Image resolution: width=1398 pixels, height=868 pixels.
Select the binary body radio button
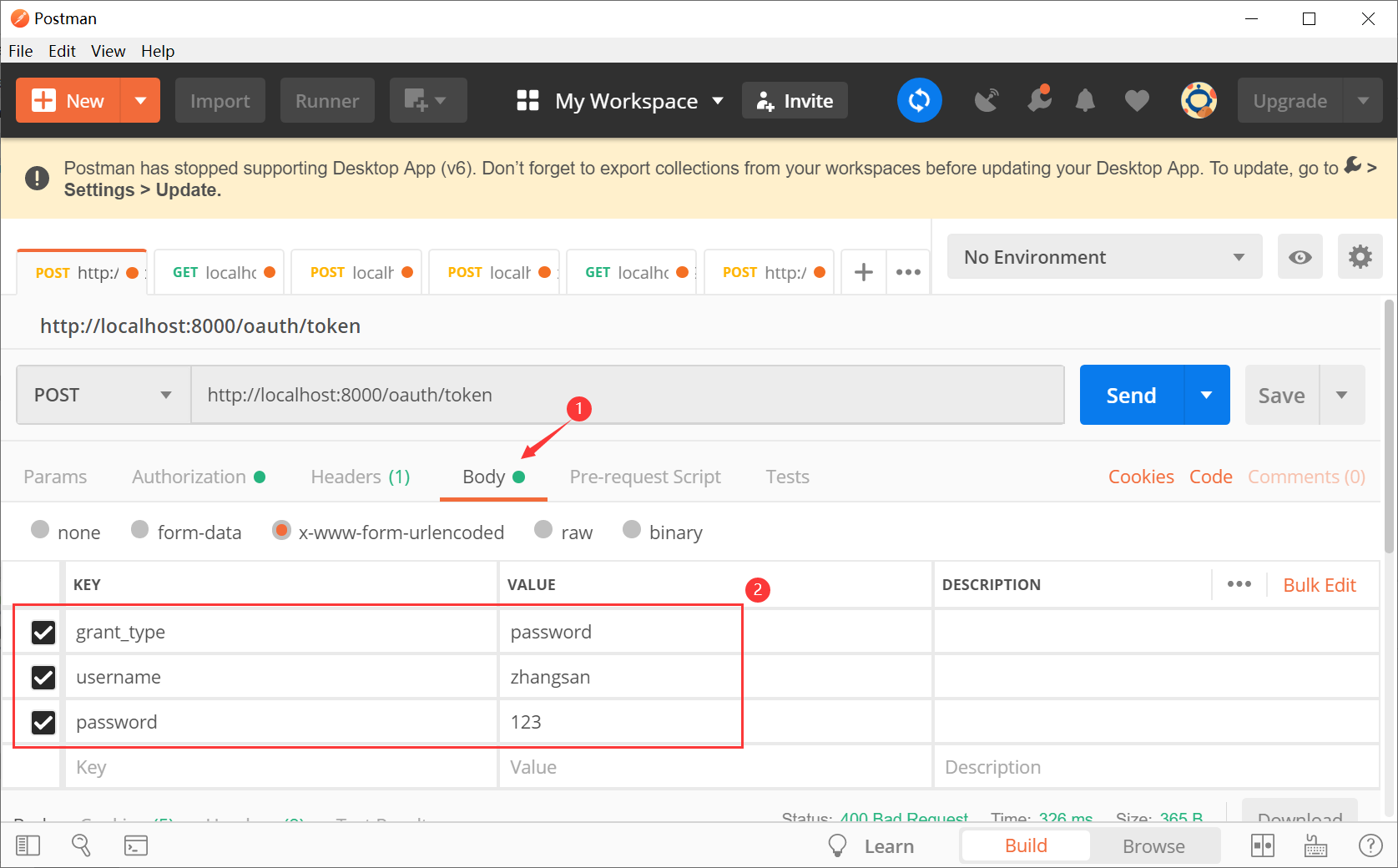[x=632, y=529]
